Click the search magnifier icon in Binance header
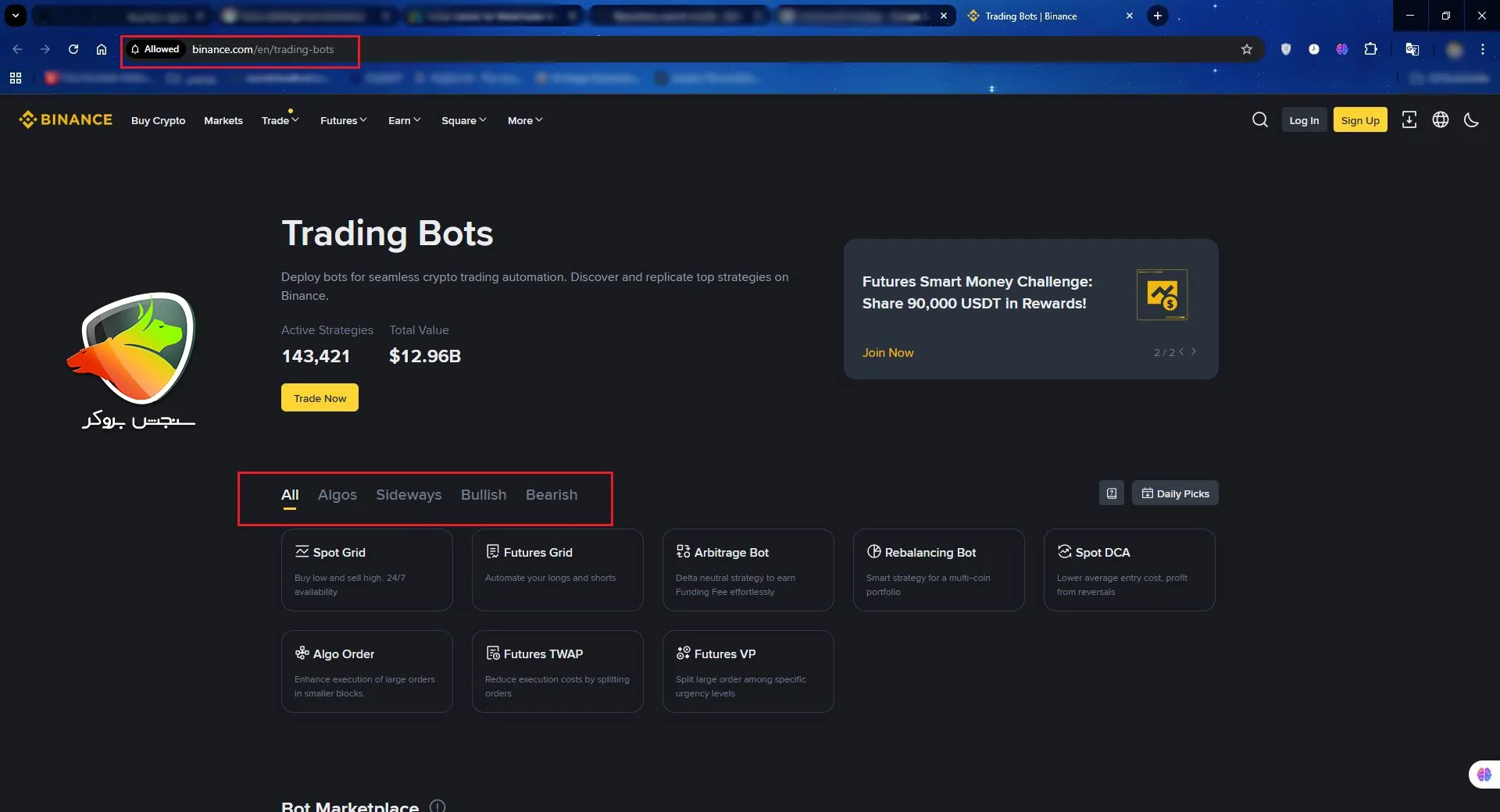1500x812 pixels. [1259, 119]
